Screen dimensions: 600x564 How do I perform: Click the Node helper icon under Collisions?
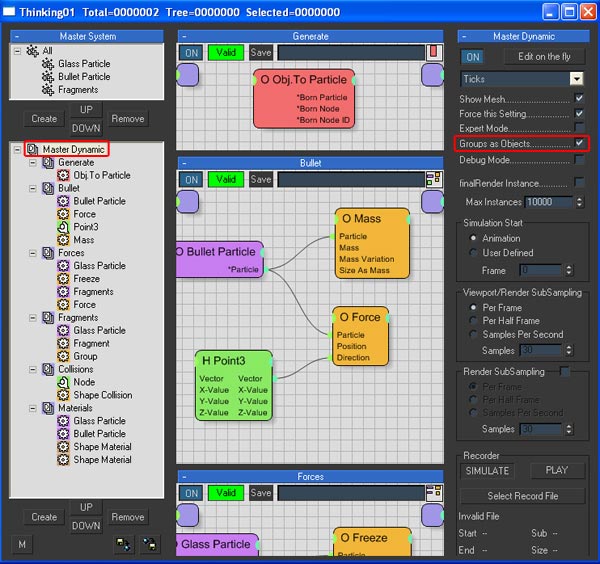[x=63, y=382]
